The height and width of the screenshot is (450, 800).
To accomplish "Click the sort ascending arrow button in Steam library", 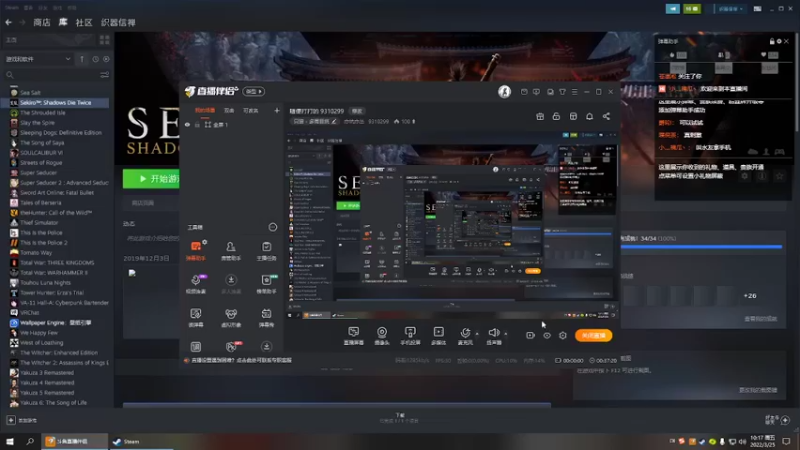I will (82, 59).
